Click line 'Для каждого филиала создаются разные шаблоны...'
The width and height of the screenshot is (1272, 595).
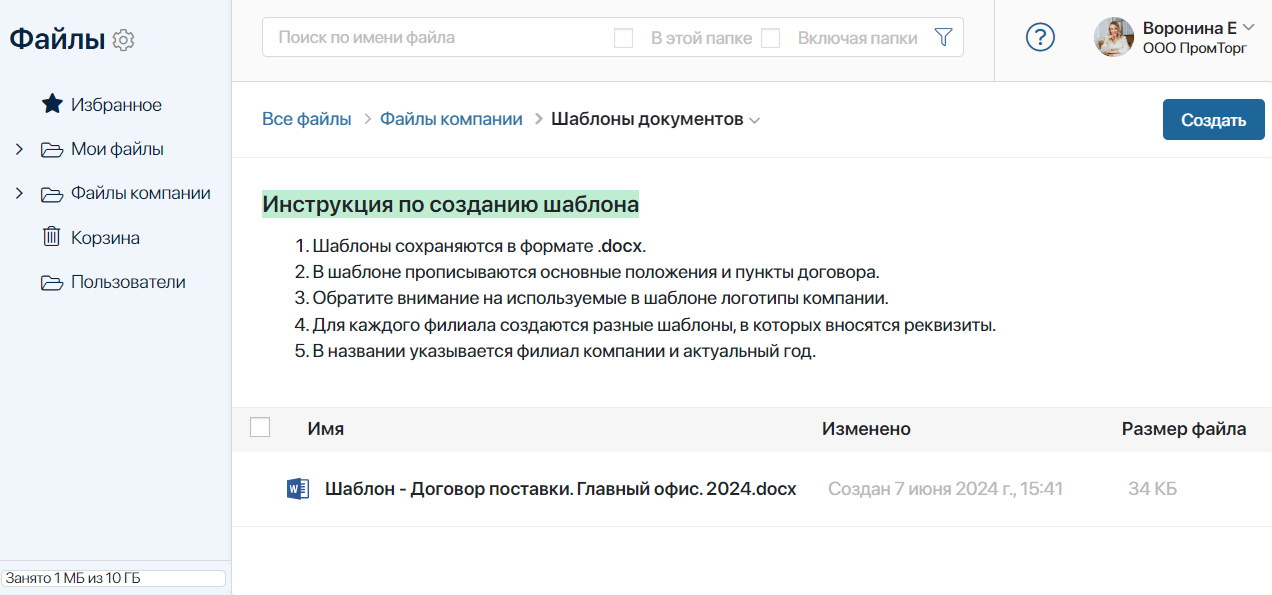tap(654, 325)
